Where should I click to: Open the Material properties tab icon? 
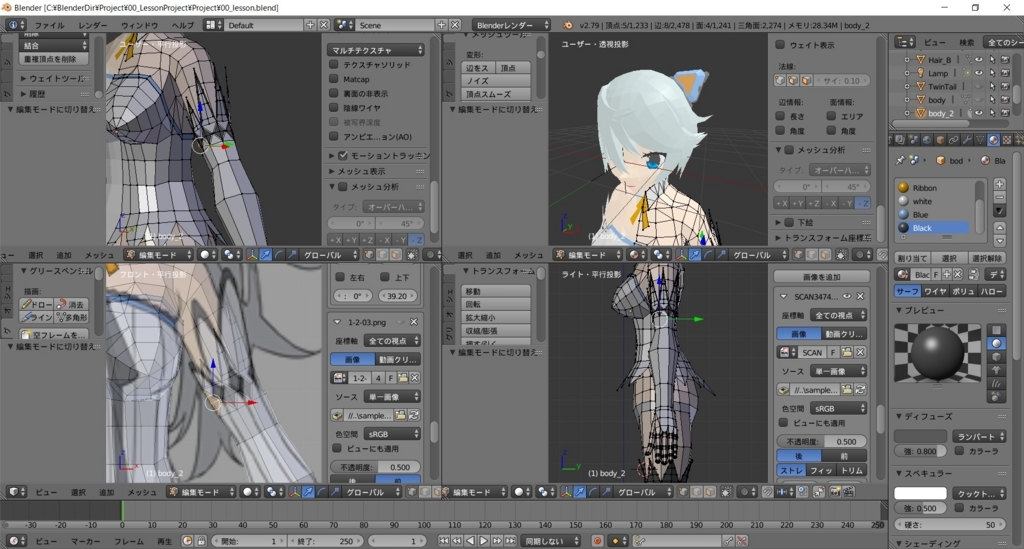pyautogui.click(x=993, y=140)
